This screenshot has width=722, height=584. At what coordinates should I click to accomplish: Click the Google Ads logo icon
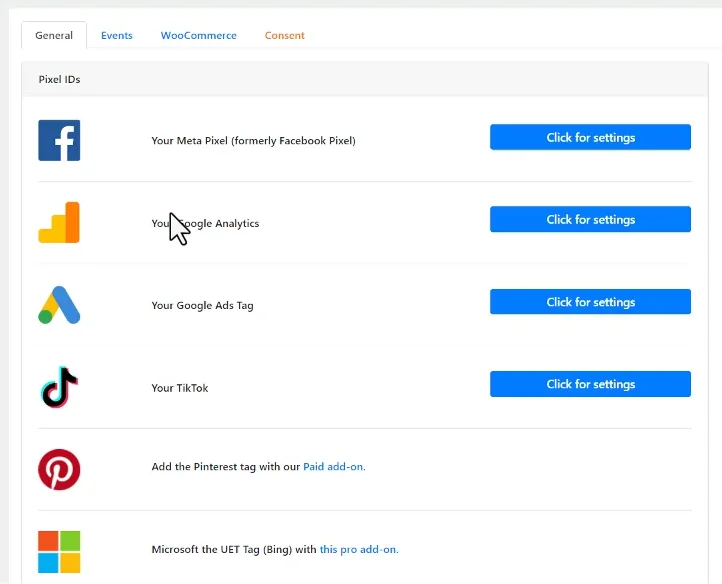click(59, 305)
